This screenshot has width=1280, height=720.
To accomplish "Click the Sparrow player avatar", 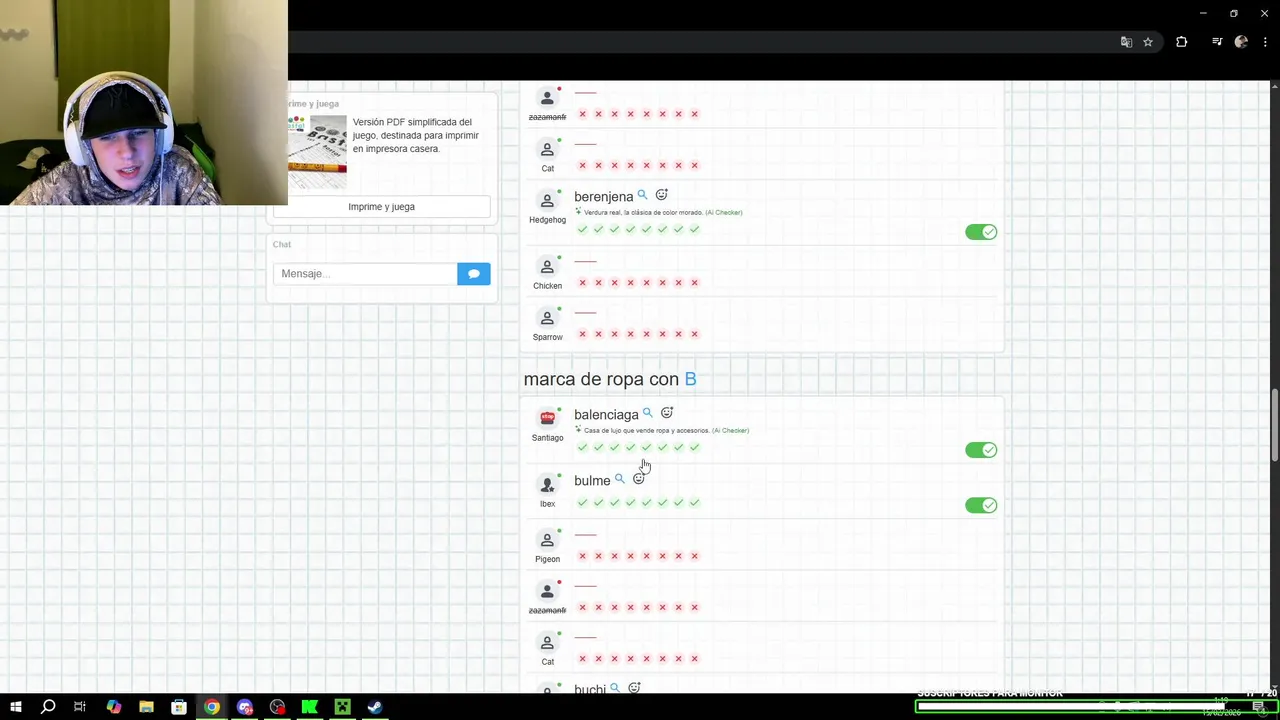I will 547,318.
